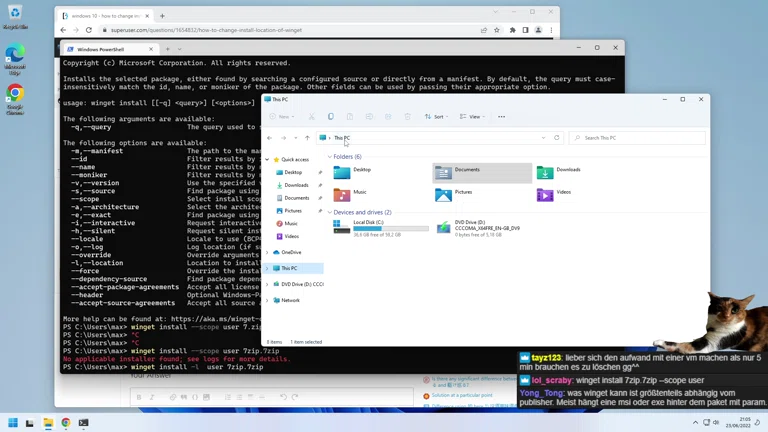This screenshot has width=768, height=432.
Task: Open Chrome profile avatar icon
Action: [x=538, y=30]
